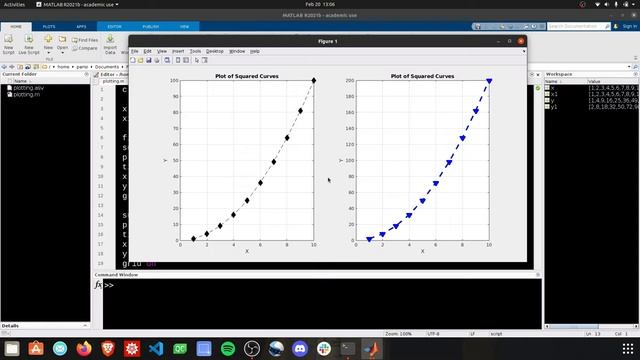Switch to the PLOTS ribbon tab
This screenshot has width=640, height=360.
[x=49, y=27]
